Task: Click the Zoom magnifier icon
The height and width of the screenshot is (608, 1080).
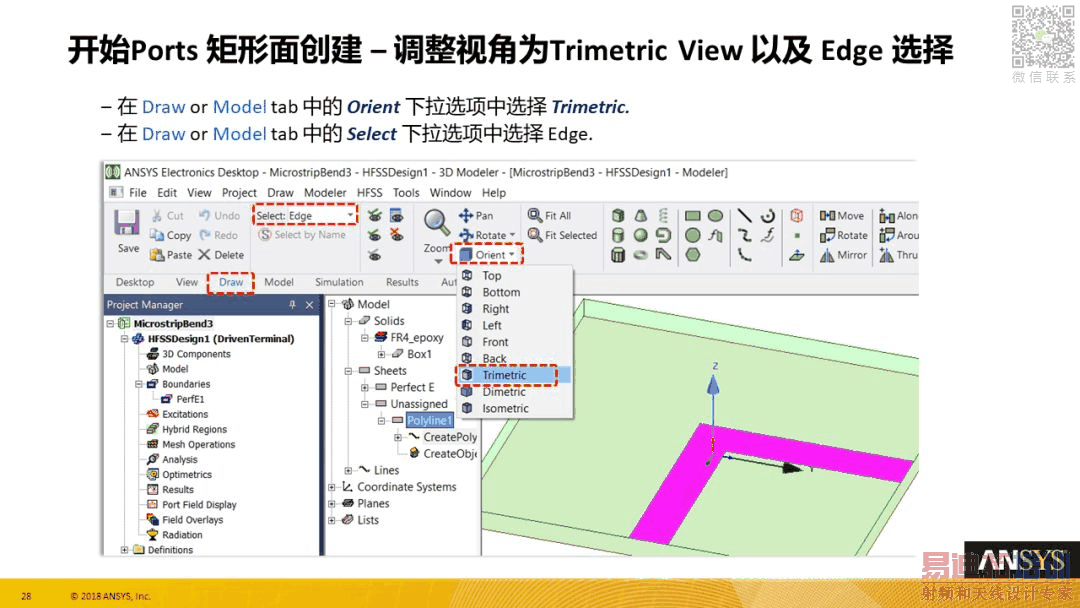Action: 436,222
